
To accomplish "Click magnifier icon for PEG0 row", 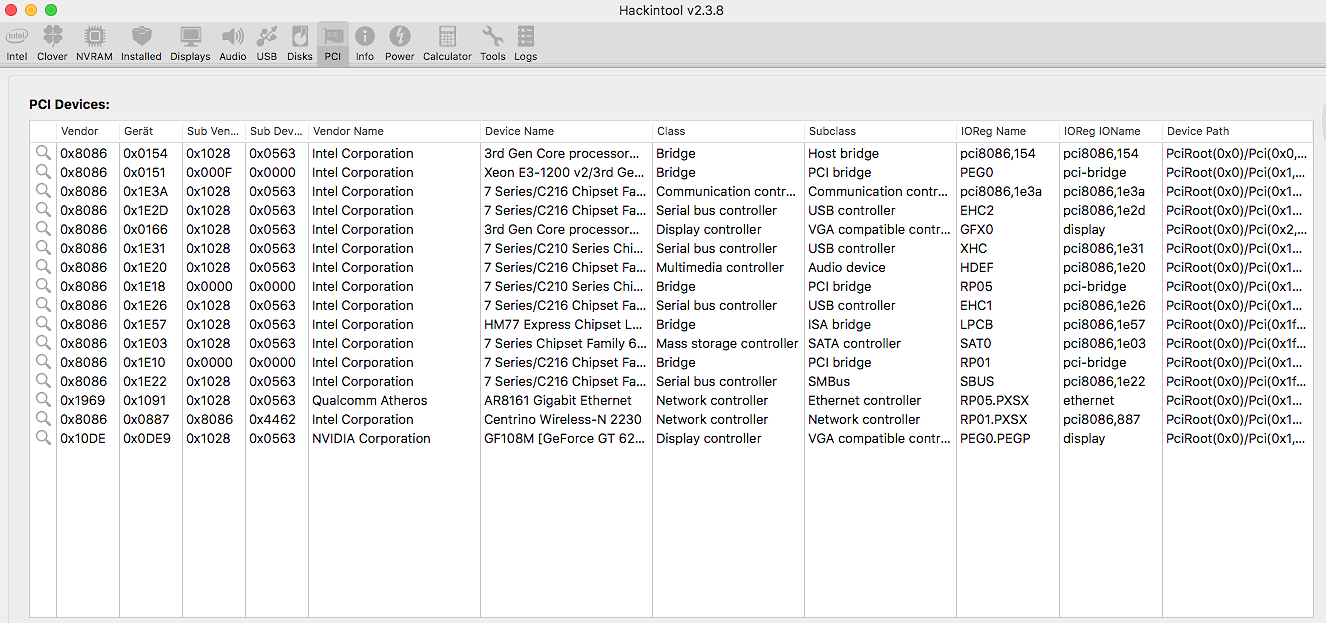I will point(43,172).
